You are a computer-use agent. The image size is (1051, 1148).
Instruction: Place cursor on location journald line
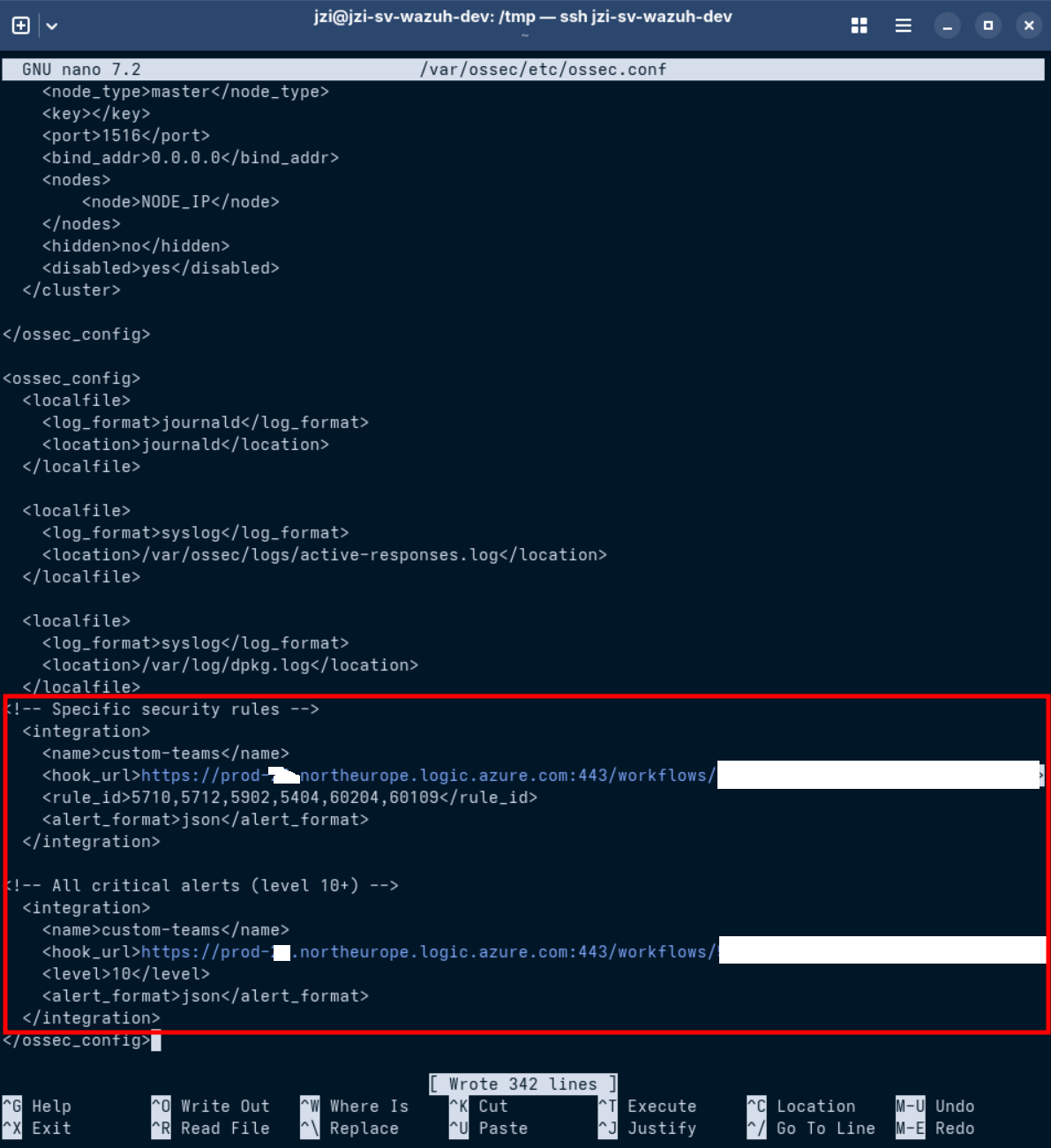[x=185, y=445]
